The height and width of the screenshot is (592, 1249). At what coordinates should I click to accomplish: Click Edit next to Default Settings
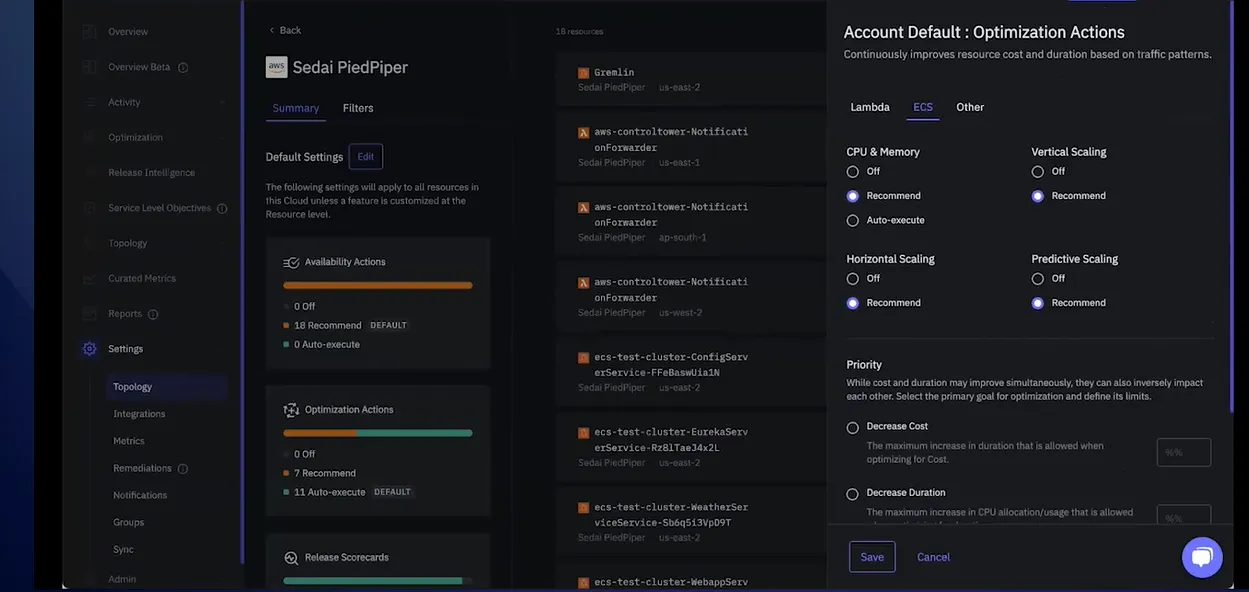[x=366, y=157]
